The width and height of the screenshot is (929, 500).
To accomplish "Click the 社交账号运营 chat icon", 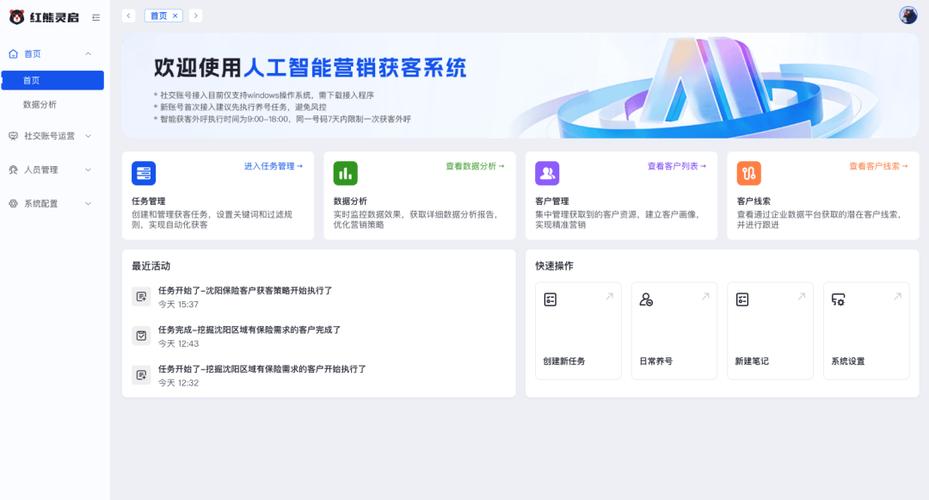I will tap(13, 136).
